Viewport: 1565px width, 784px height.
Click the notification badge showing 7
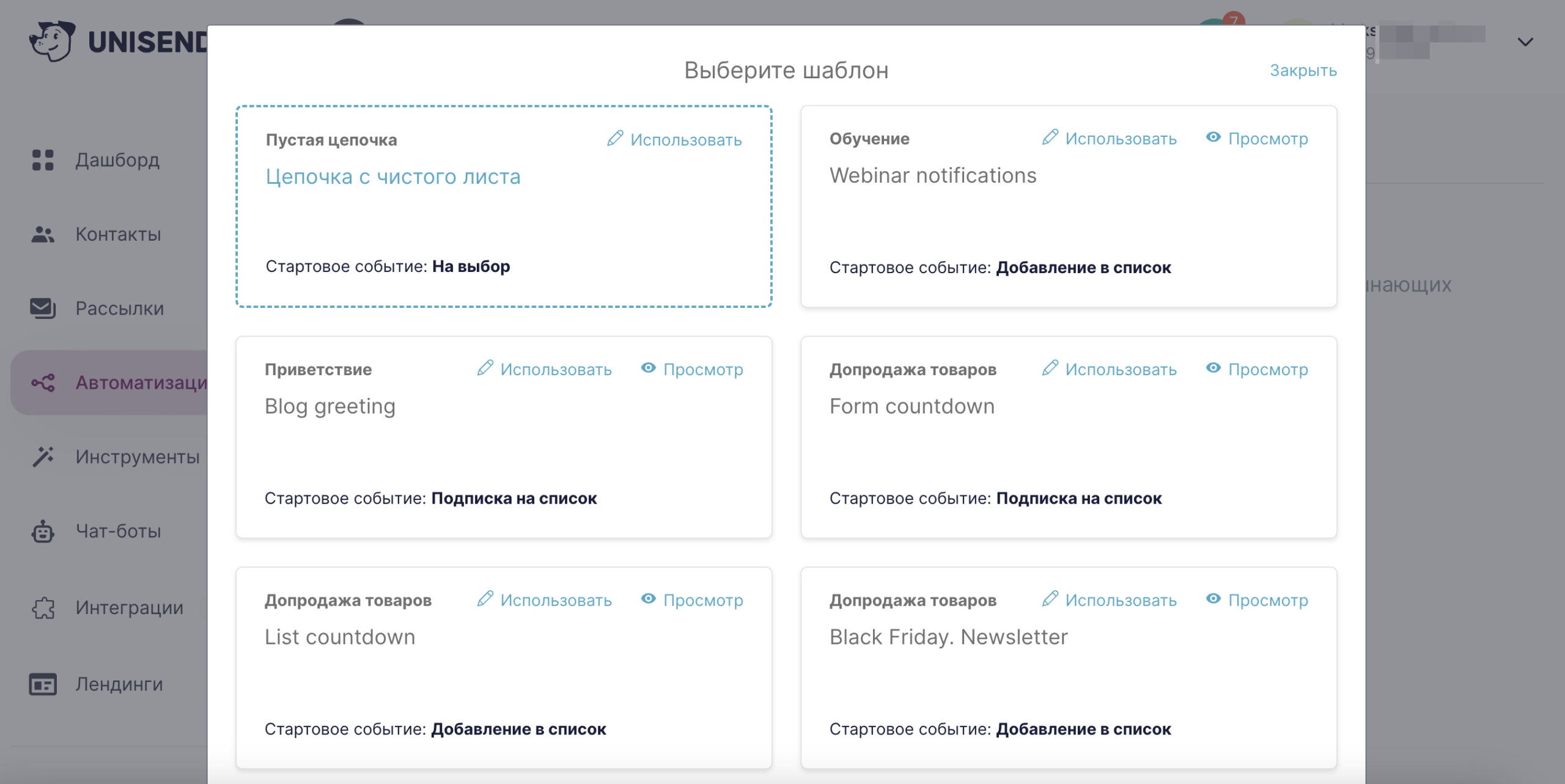click(x=1234, y=19)
